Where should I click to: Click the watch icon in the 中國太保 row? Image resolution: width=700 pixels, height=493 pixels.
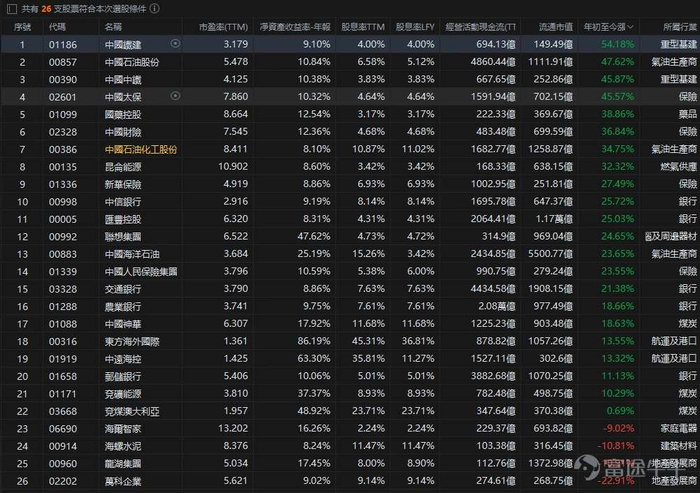point(175,96)
